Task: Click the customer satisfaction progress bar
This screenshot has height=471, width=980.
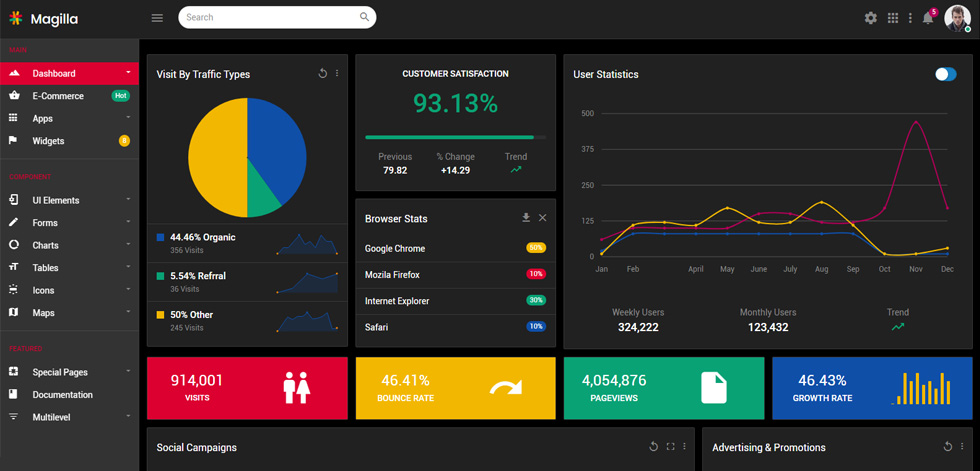Action: [x=456, y=137]
